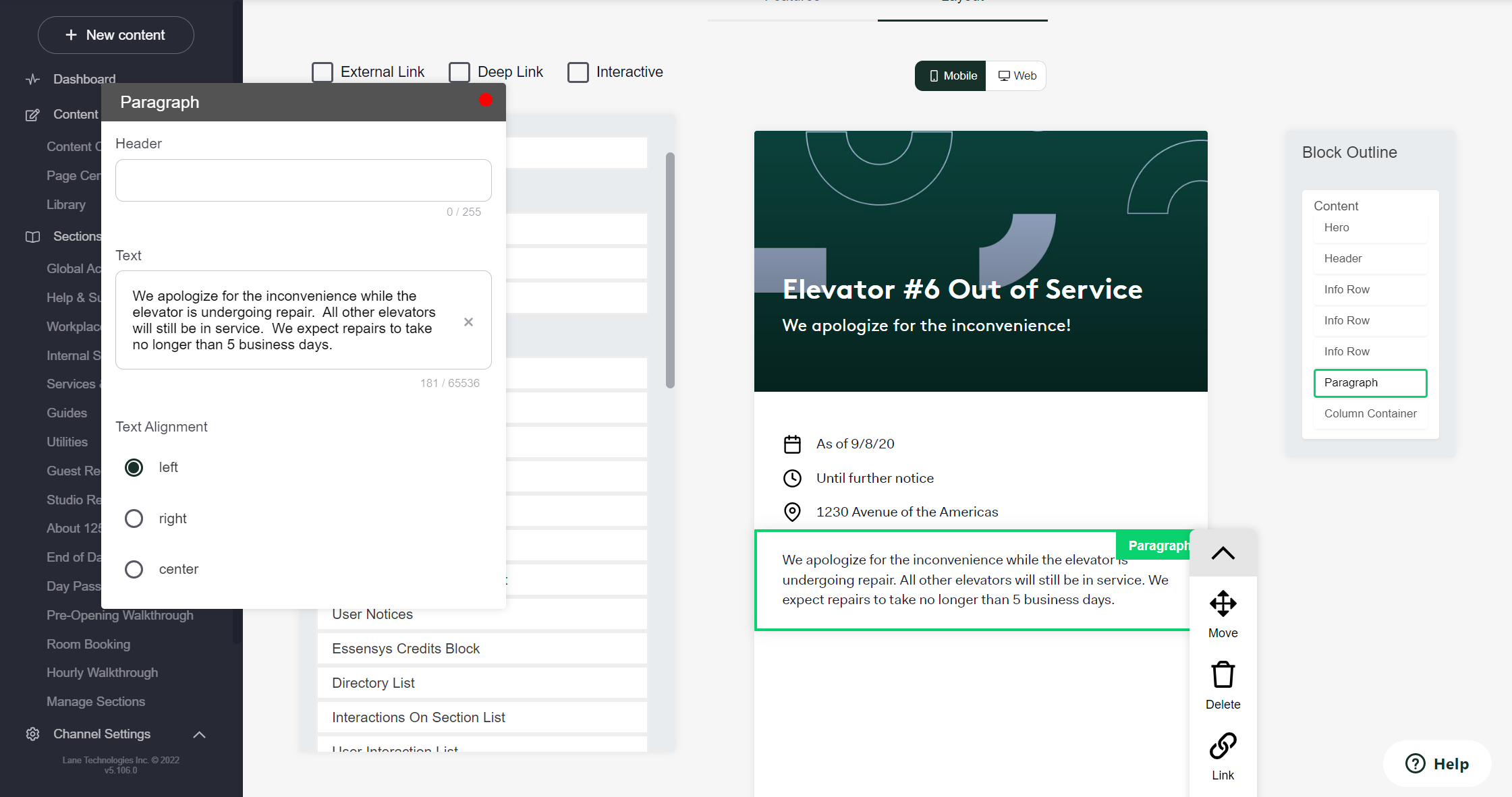Collapse the Channel Settings chevron

[200, 734]
